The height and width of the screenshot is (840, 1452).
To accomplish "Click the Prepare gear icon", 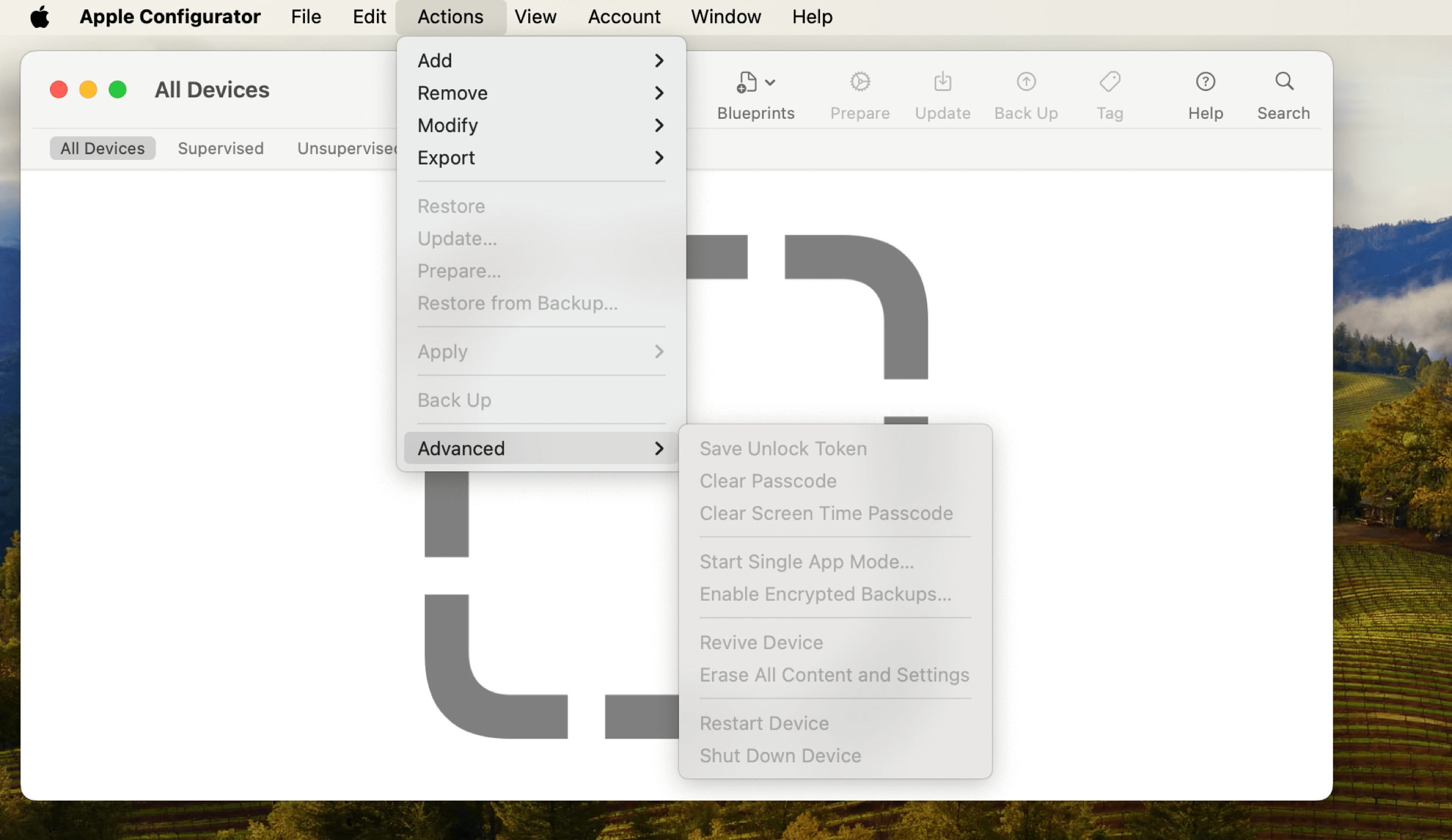I will [860, 82].
